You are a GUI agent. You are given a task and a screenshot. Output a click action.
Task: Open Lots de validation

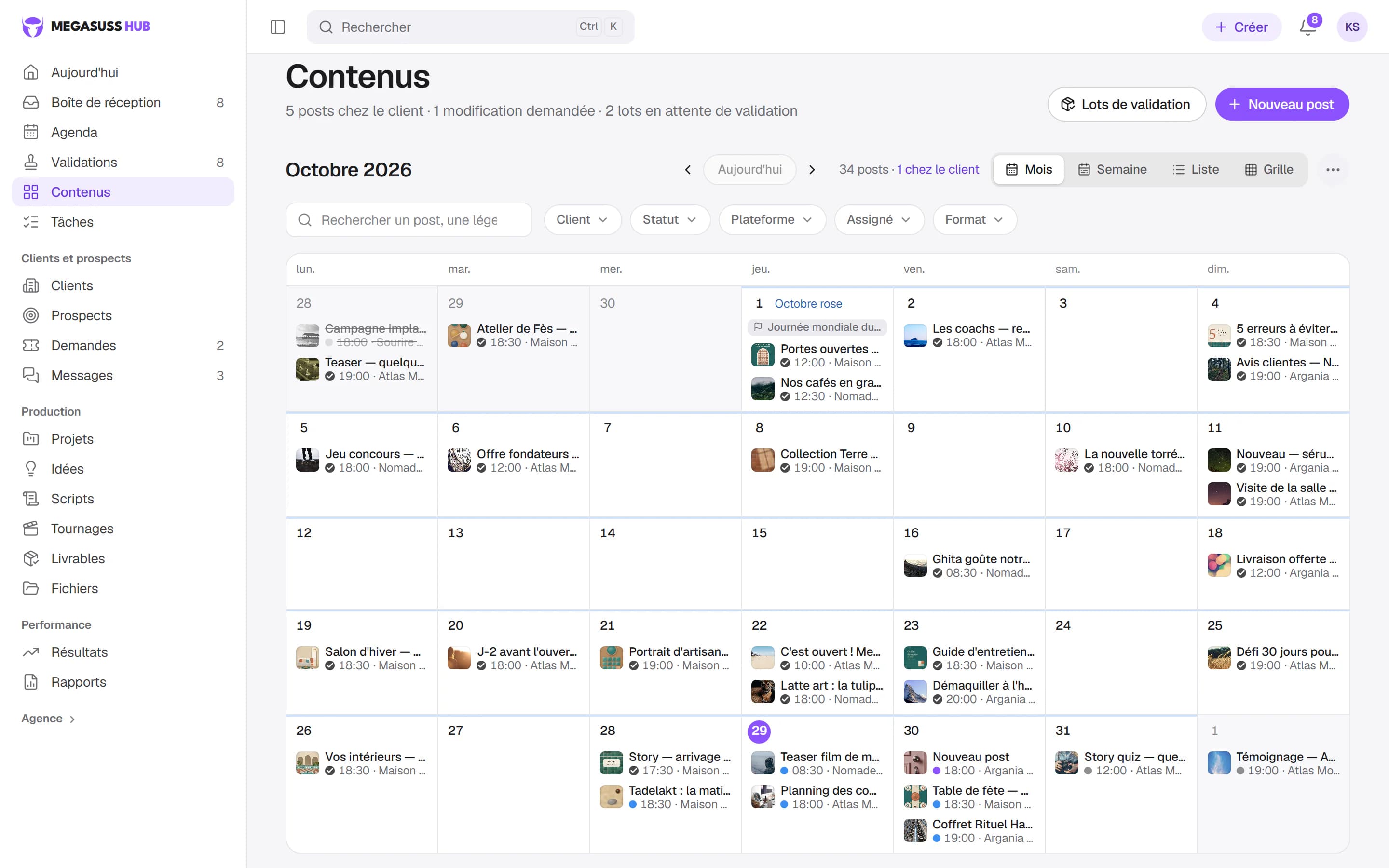click(1126, 104)
